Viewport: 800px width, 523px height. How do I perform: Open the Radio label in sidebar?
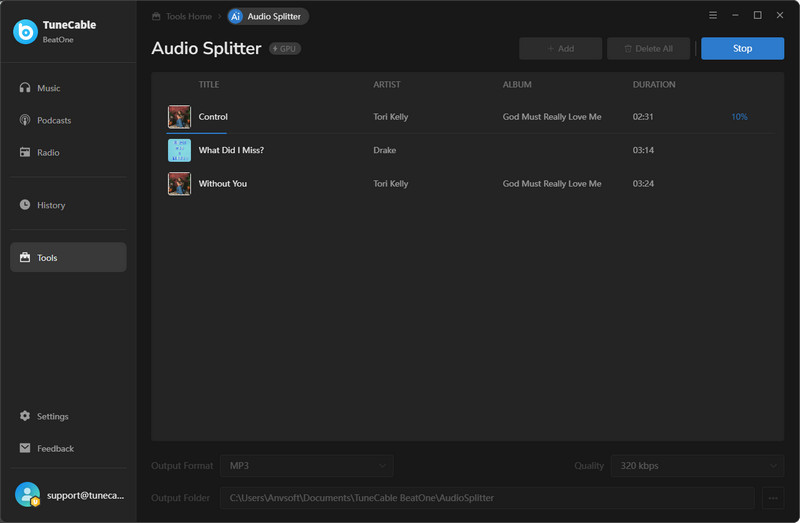48,153
